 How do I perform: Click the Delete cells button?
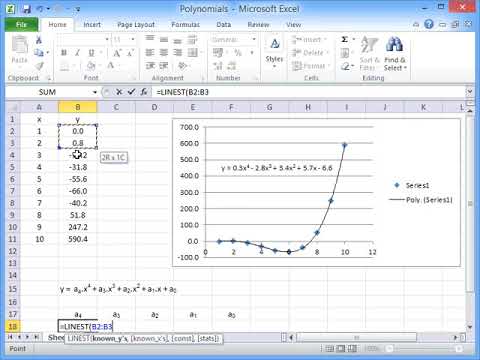309,53
